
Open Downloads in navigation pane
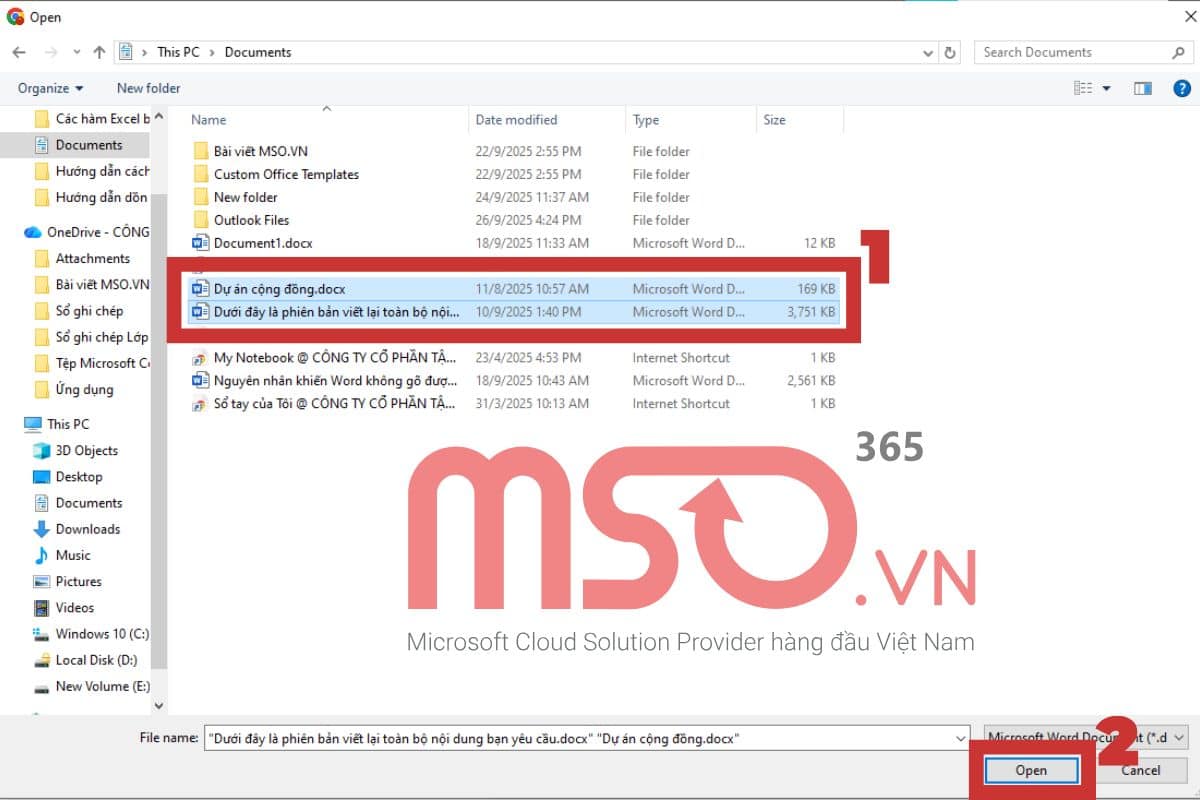pos(77,529)
